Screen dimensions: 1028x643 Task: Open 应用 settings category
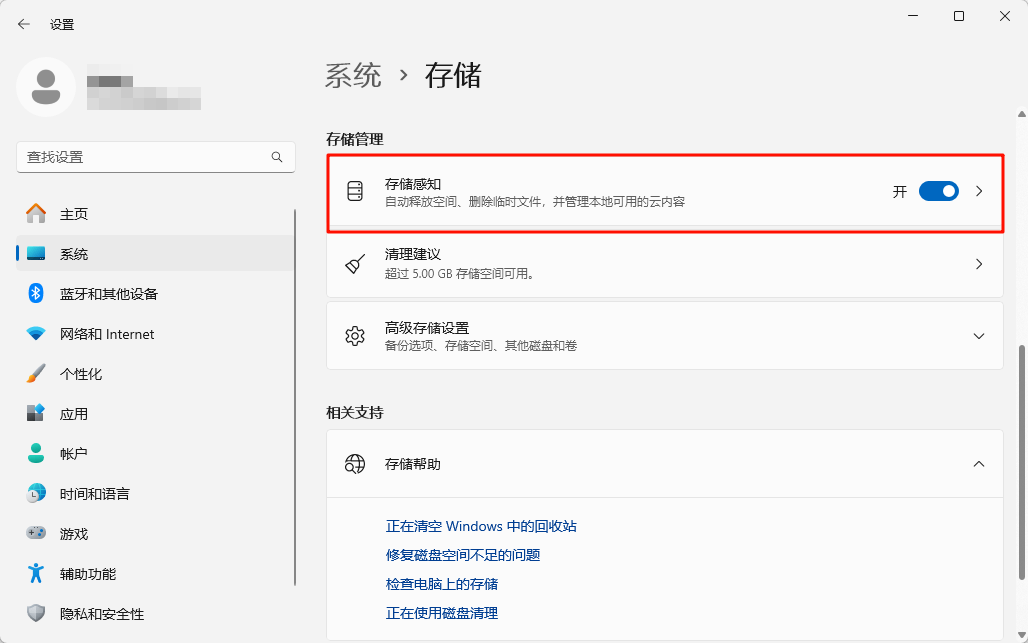tap(74, 414)
